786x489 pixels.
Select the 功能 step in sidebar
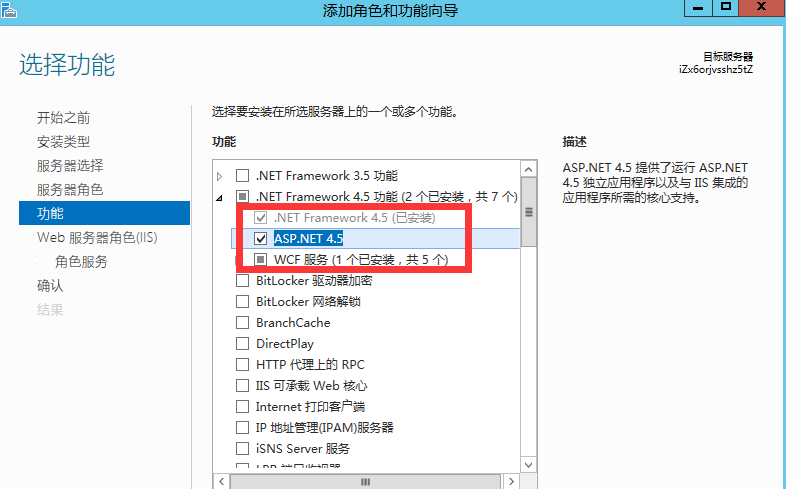tap(104, 213)
